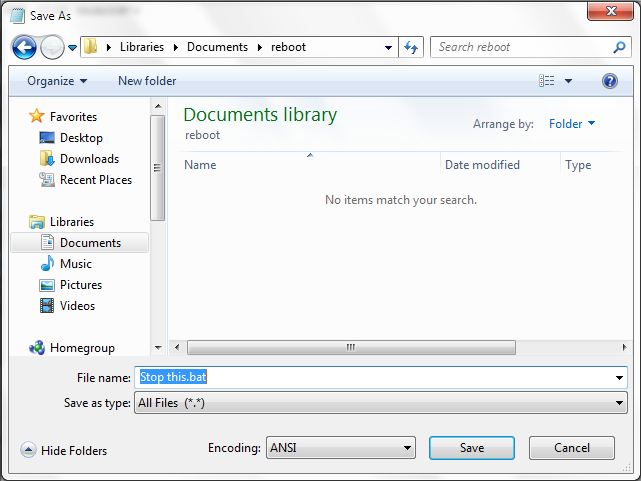Click the Notepad icon in title bar
641x481 pixels.
[x=17, y=16]
